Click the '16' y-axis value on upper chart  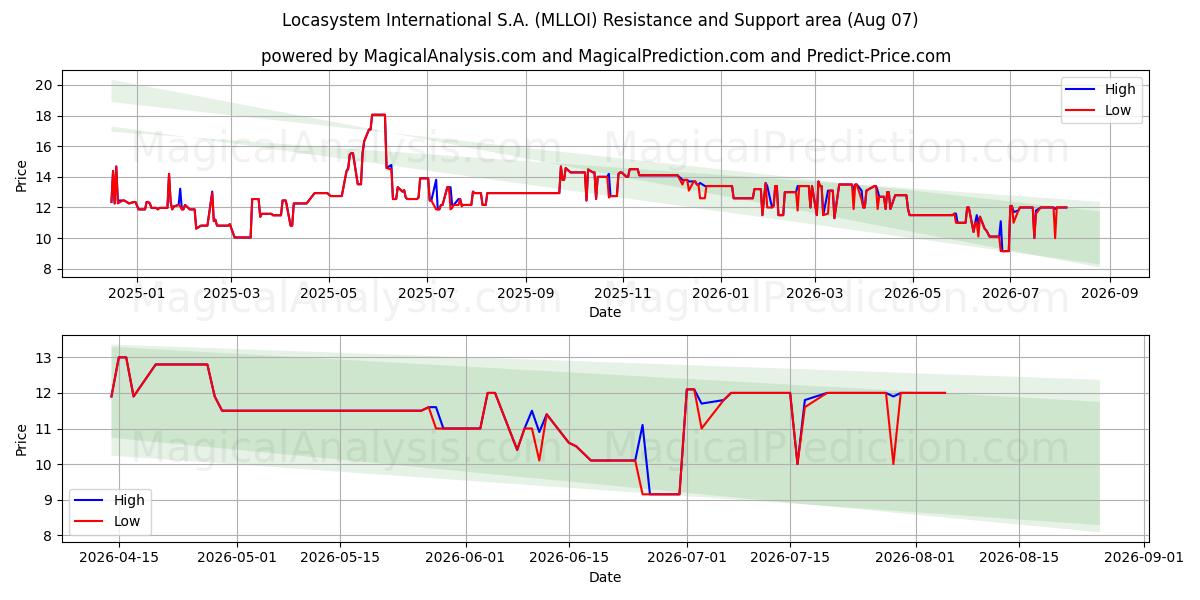pyautogui.click(x=46, y=147)
